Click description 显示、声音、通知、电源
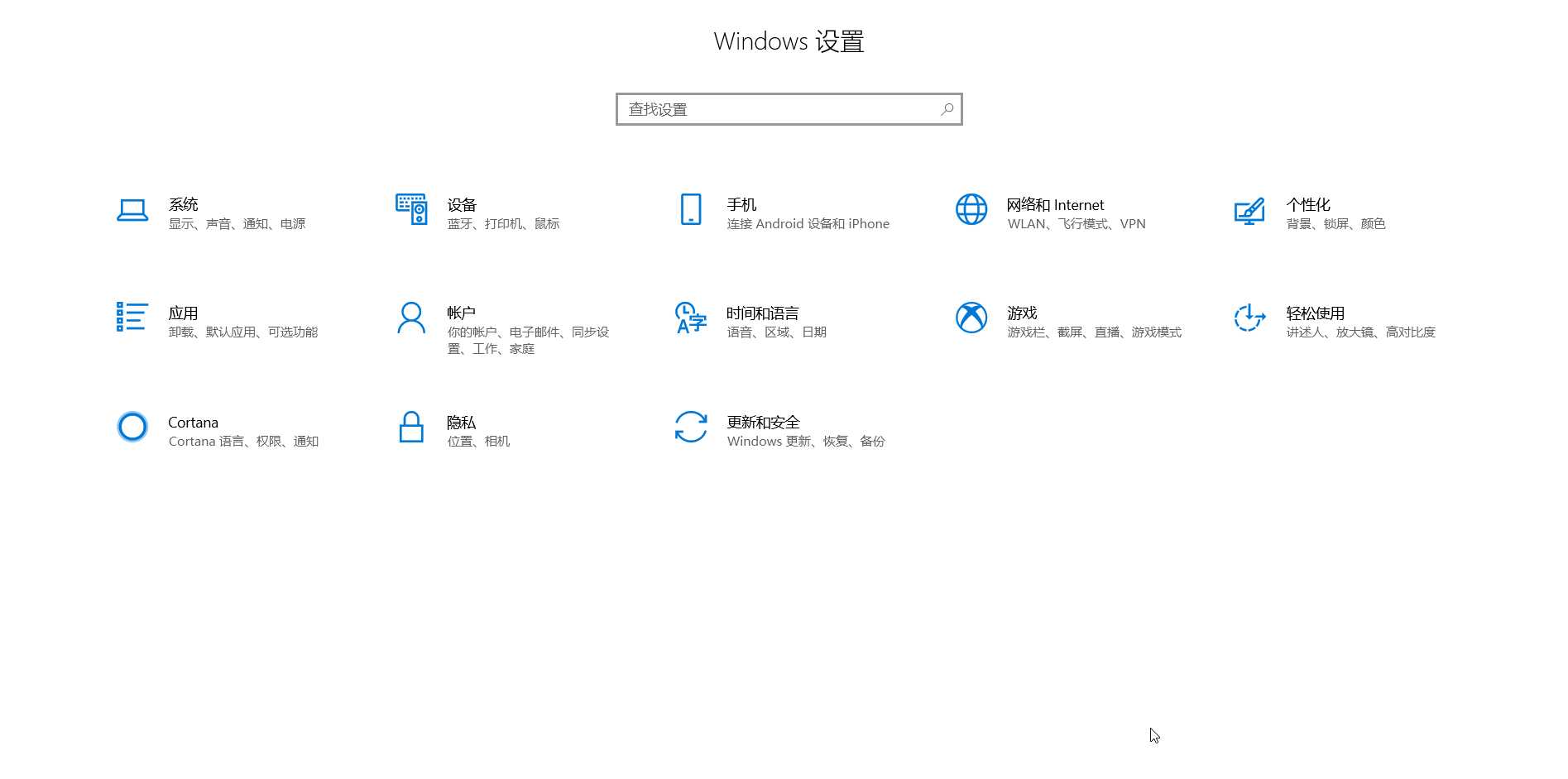The width and height of the screenshot is (1568, 779). [x=237, y=223]
